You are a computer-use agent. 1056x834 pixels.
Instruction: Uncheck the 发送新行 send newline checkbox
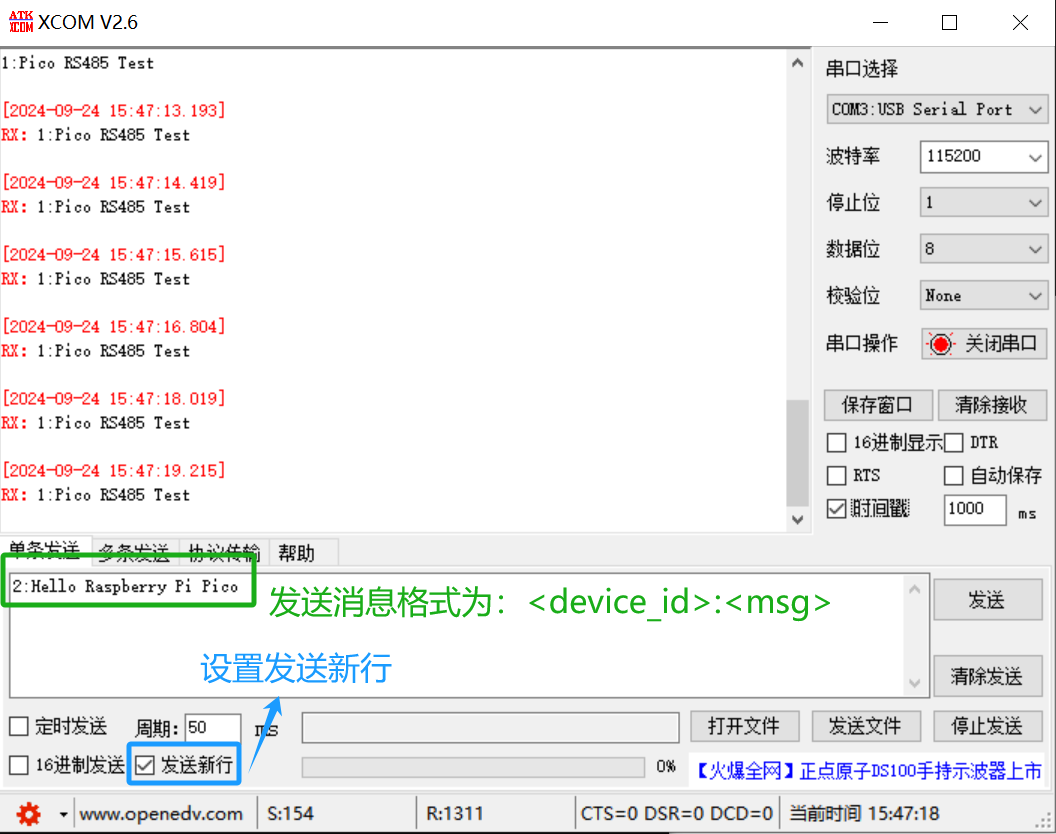click(145, 765)
